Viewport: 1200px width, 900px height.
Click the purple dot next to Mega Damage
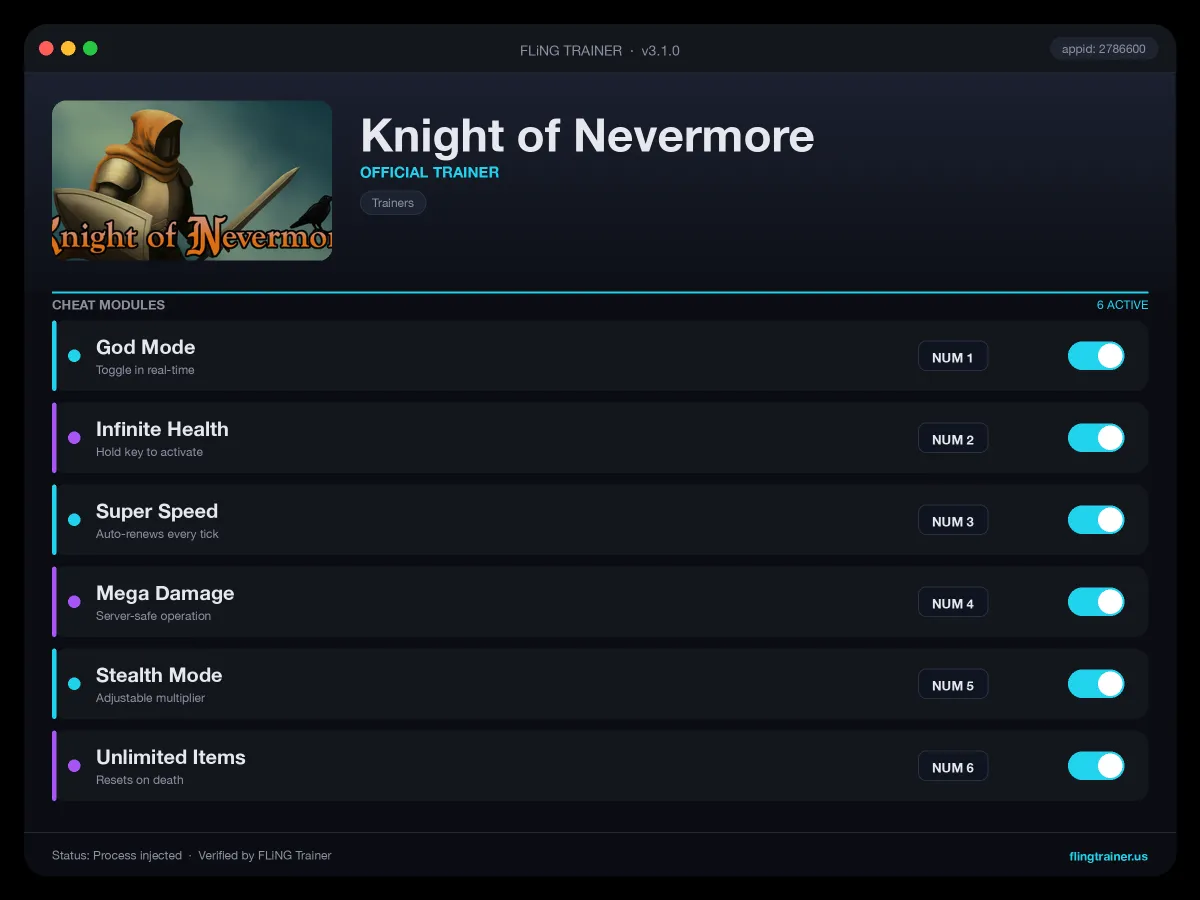tap(74, 602)
